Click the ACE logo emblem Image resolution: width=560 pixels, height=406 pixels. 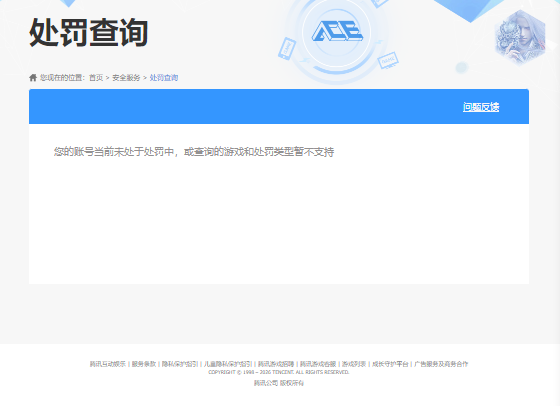click(337, 31)
